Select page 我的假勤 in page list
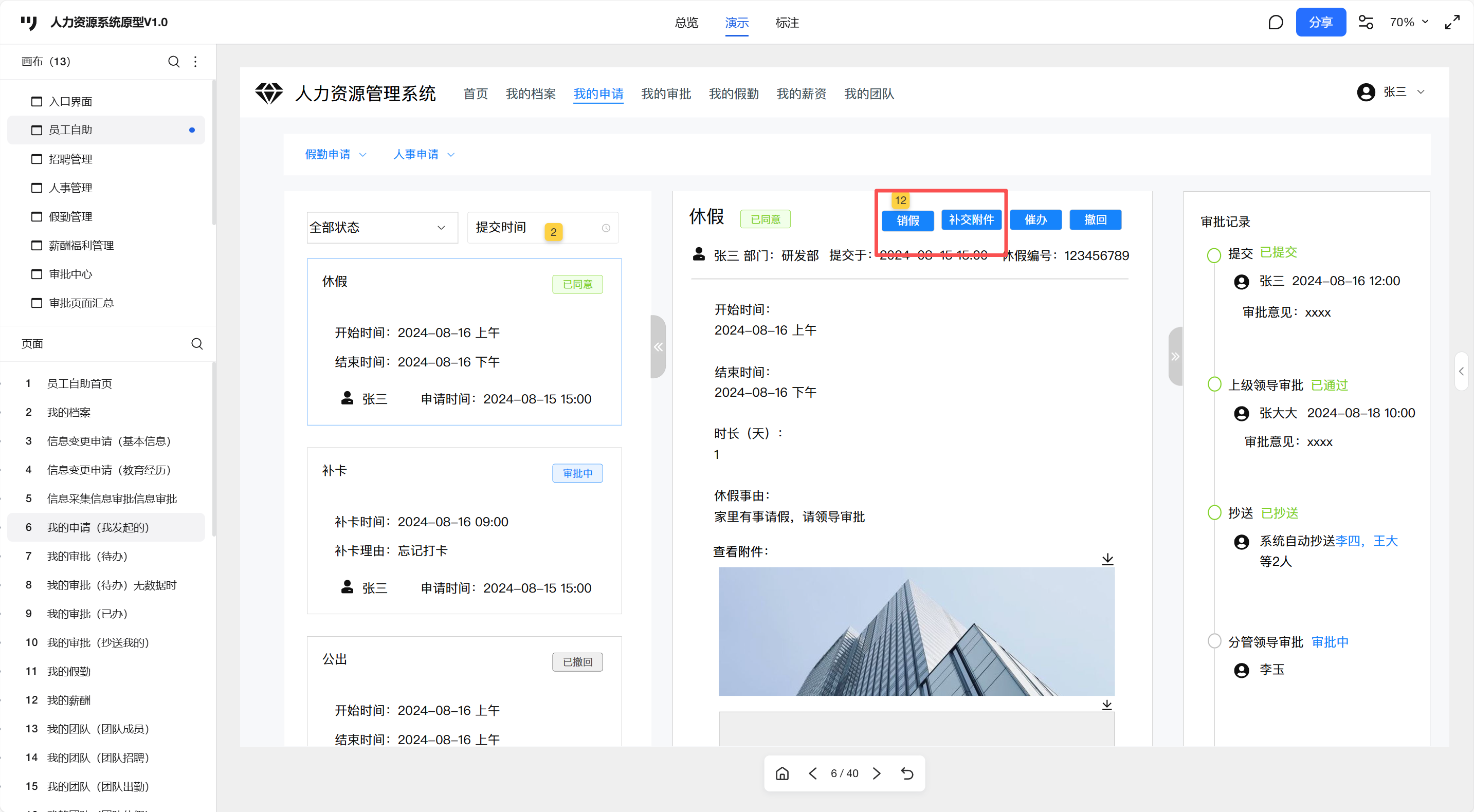 69,671
